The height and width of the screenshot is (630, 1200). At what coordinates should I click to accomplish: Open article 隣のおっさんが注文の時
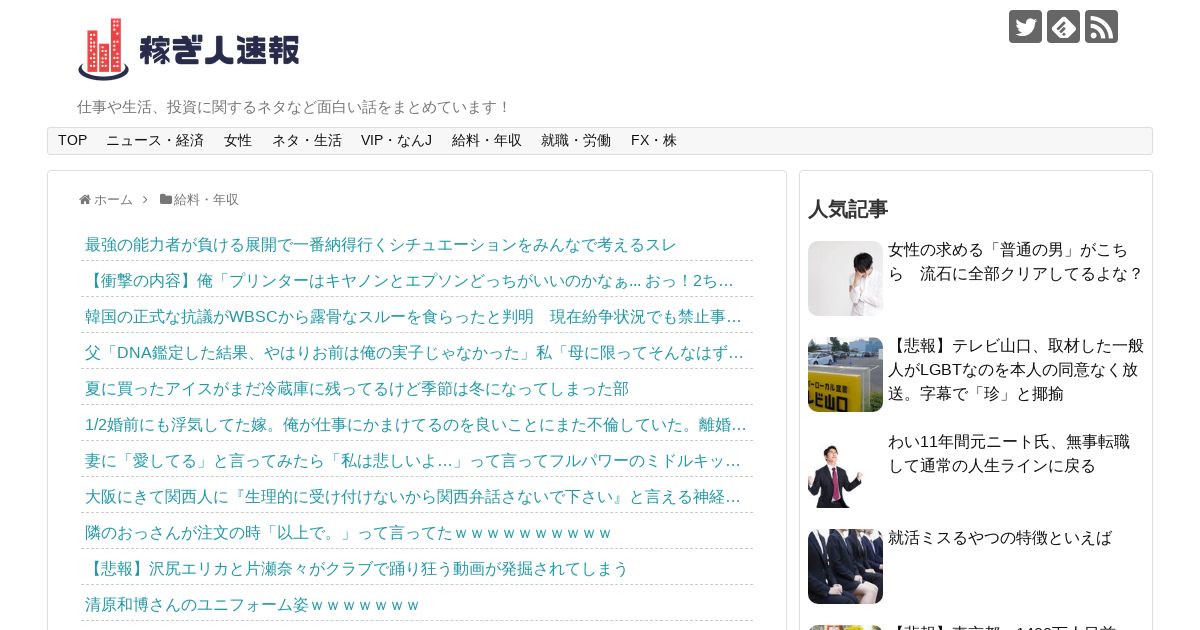348,532
